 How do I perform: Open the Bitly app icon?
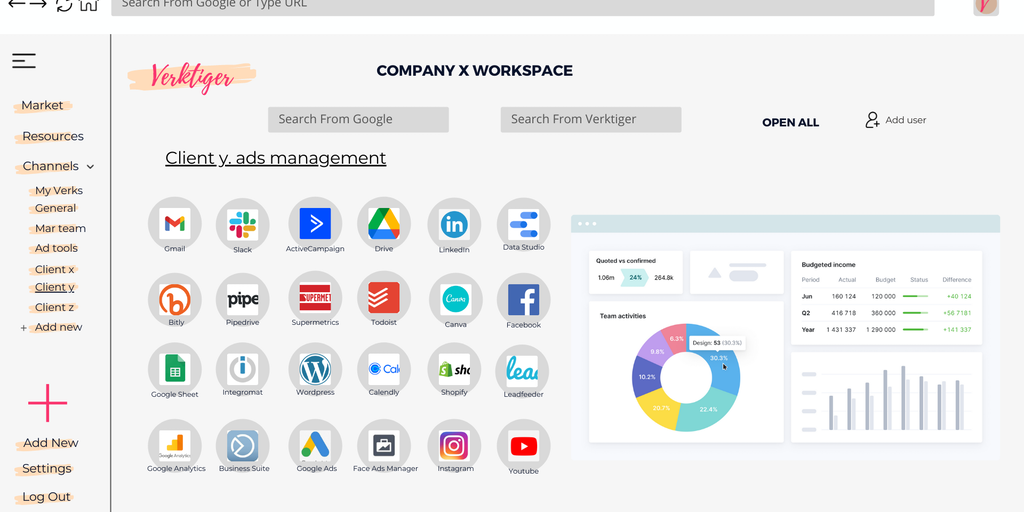tap(175, 300)
